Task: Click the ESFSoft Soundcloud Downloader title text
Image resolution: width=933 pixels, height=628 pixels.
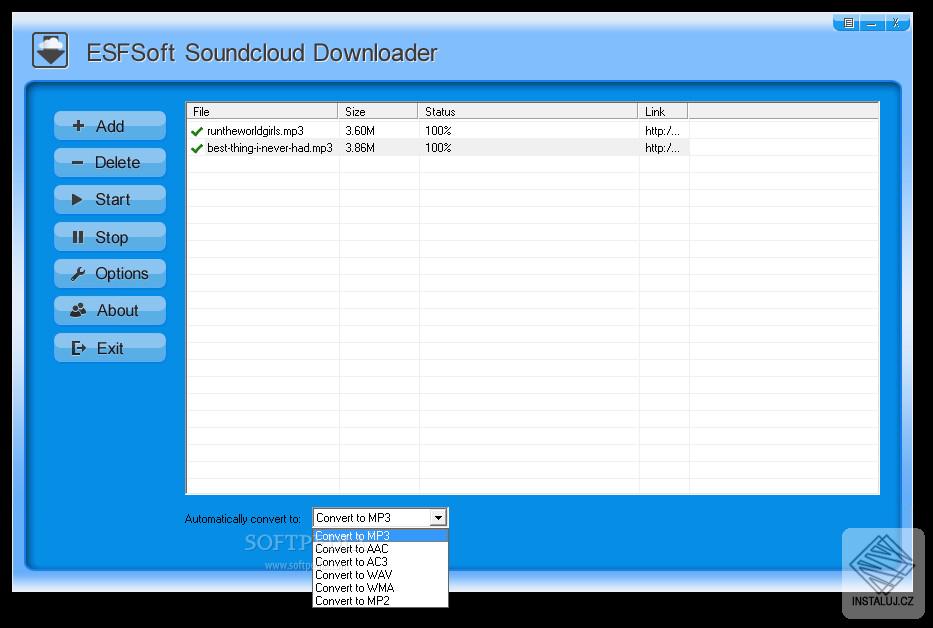Action: pyautogui.click(x=262, y=53)
